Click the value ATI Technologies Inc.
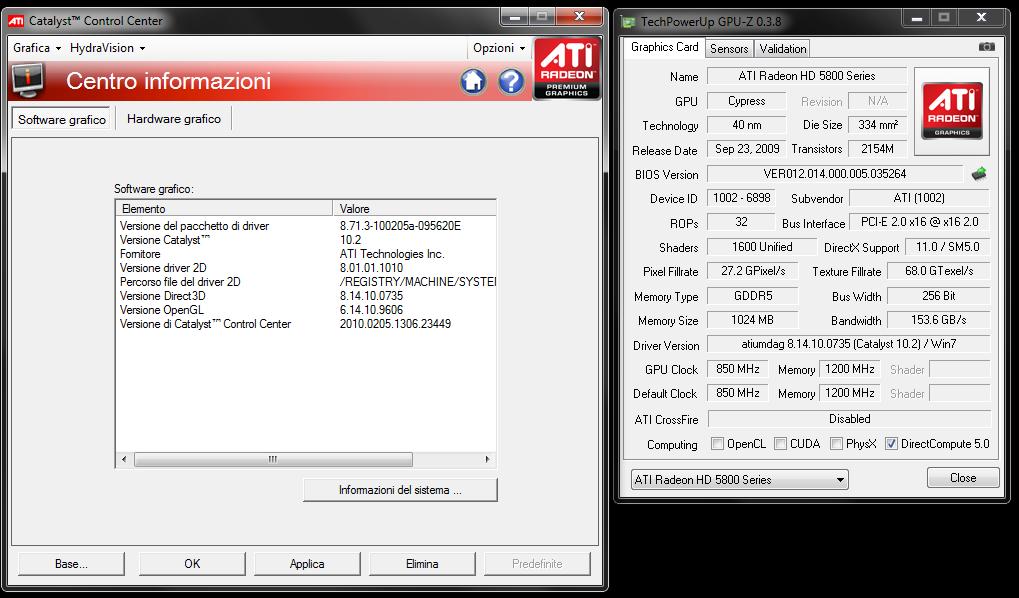The width and height of the screenshot is (1019, 598). [392, 254]
